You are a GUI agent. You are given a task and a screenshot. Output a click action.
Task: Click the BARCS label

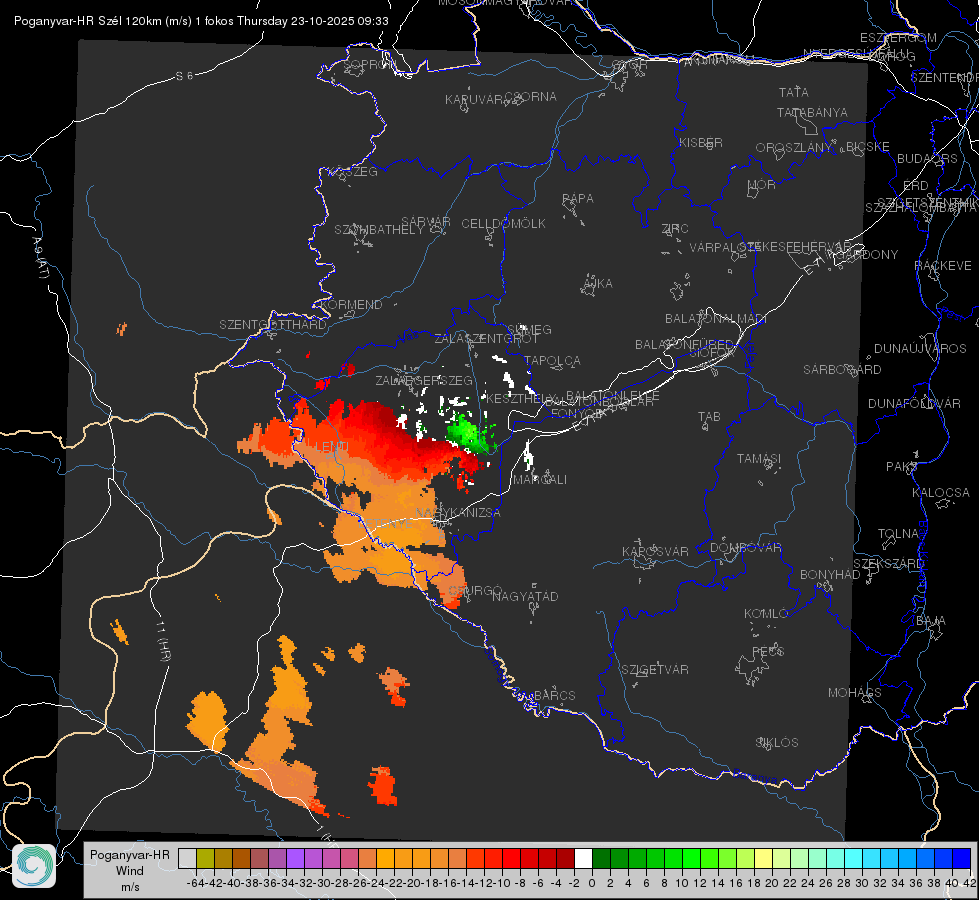coord(554,696)
